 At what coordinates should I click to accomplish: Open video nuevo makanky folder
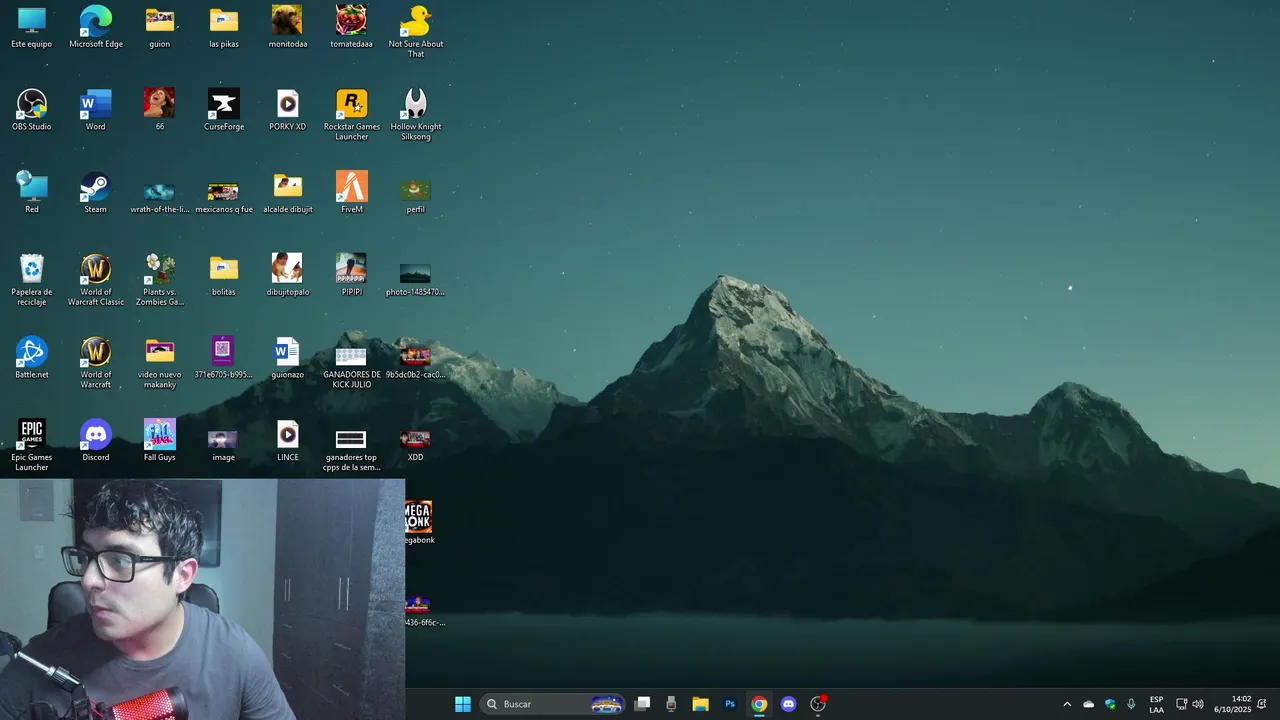coord(159,363)
